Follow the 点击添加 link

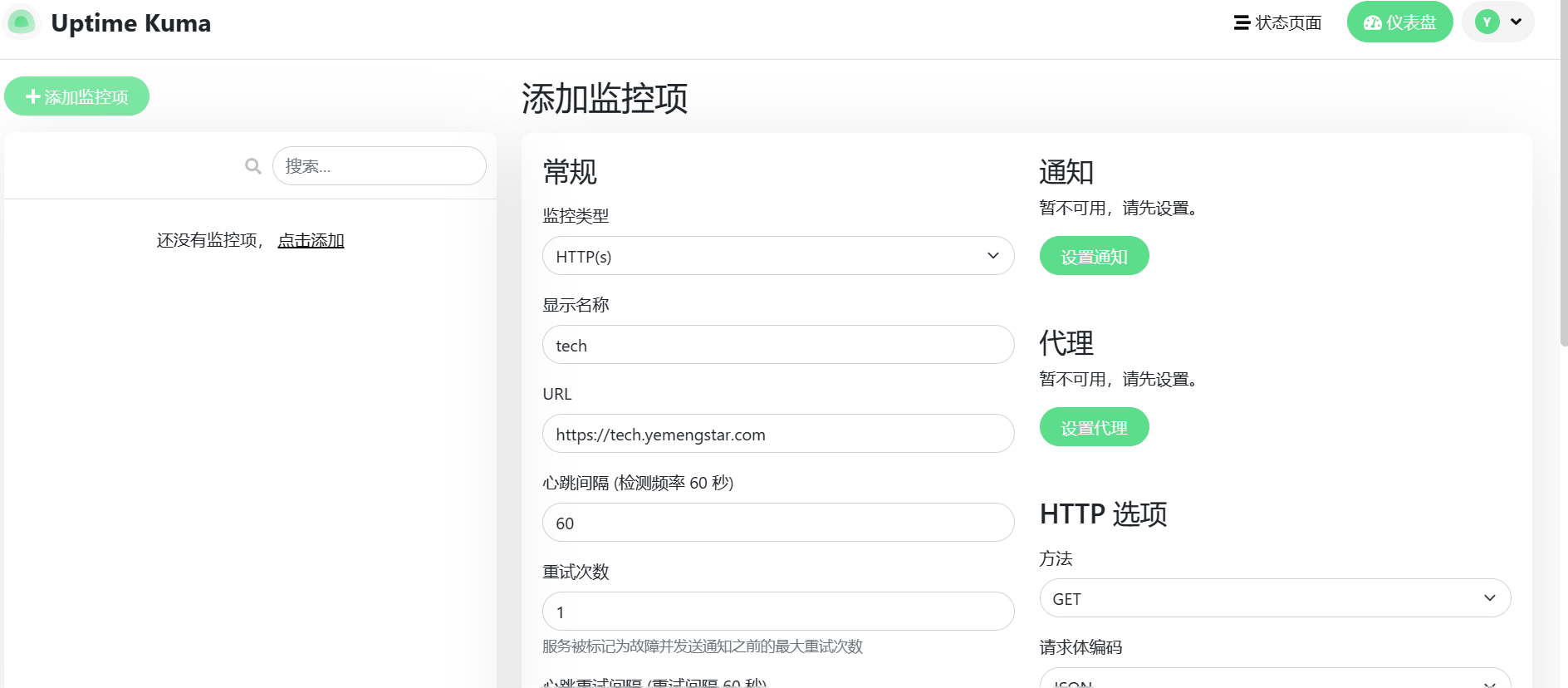pos(311,240)
